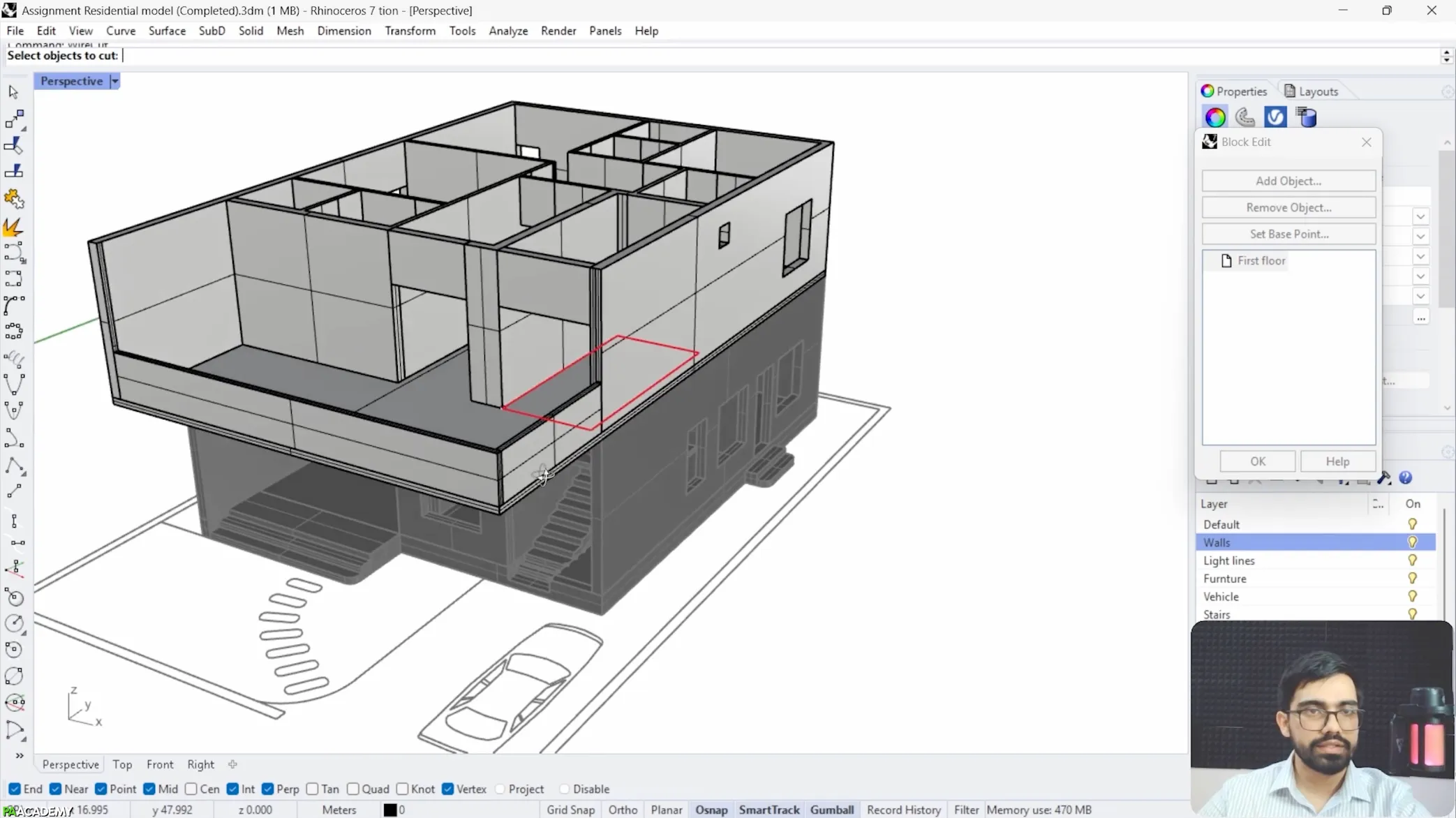Image resolution: width=1456 pixels, height=818 pixels.
Task: Expand more tools chevron at toolbar bottom
Action: point(19,755)
